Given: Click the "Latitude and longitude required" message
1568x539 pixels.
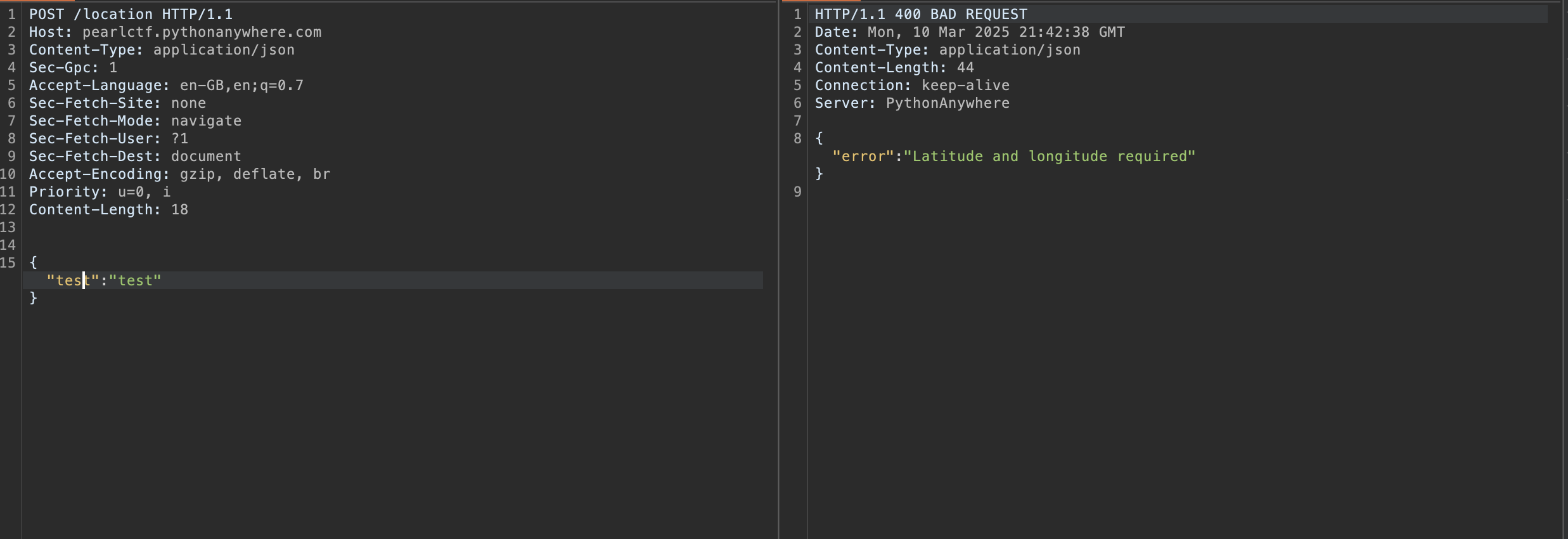Looking at the screenshot, I should 1049,156.
